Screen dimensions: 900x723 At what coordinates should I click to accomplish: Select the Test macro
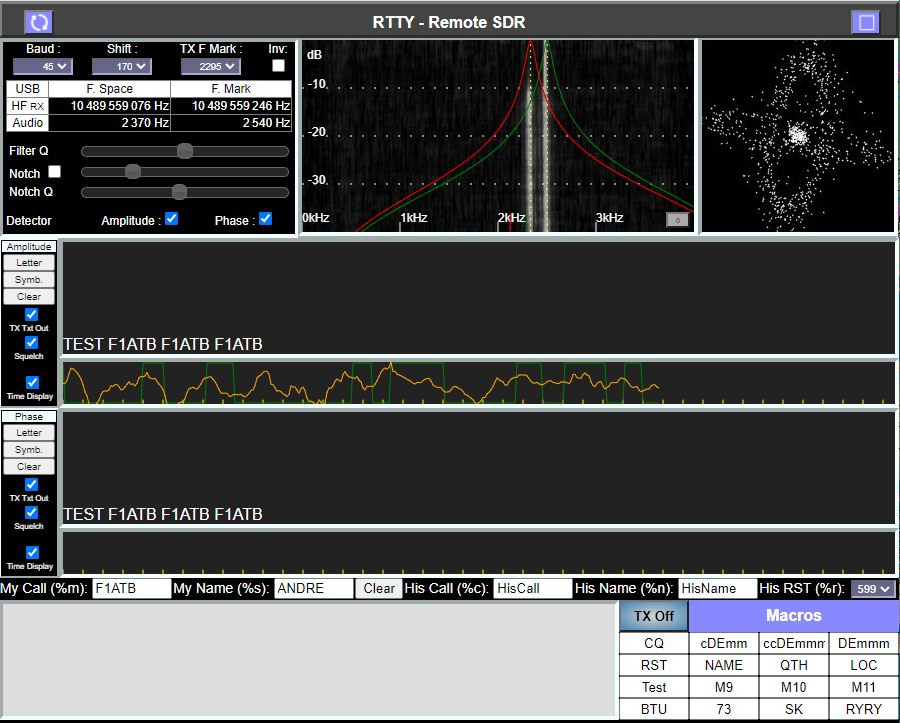click(654, 687)
